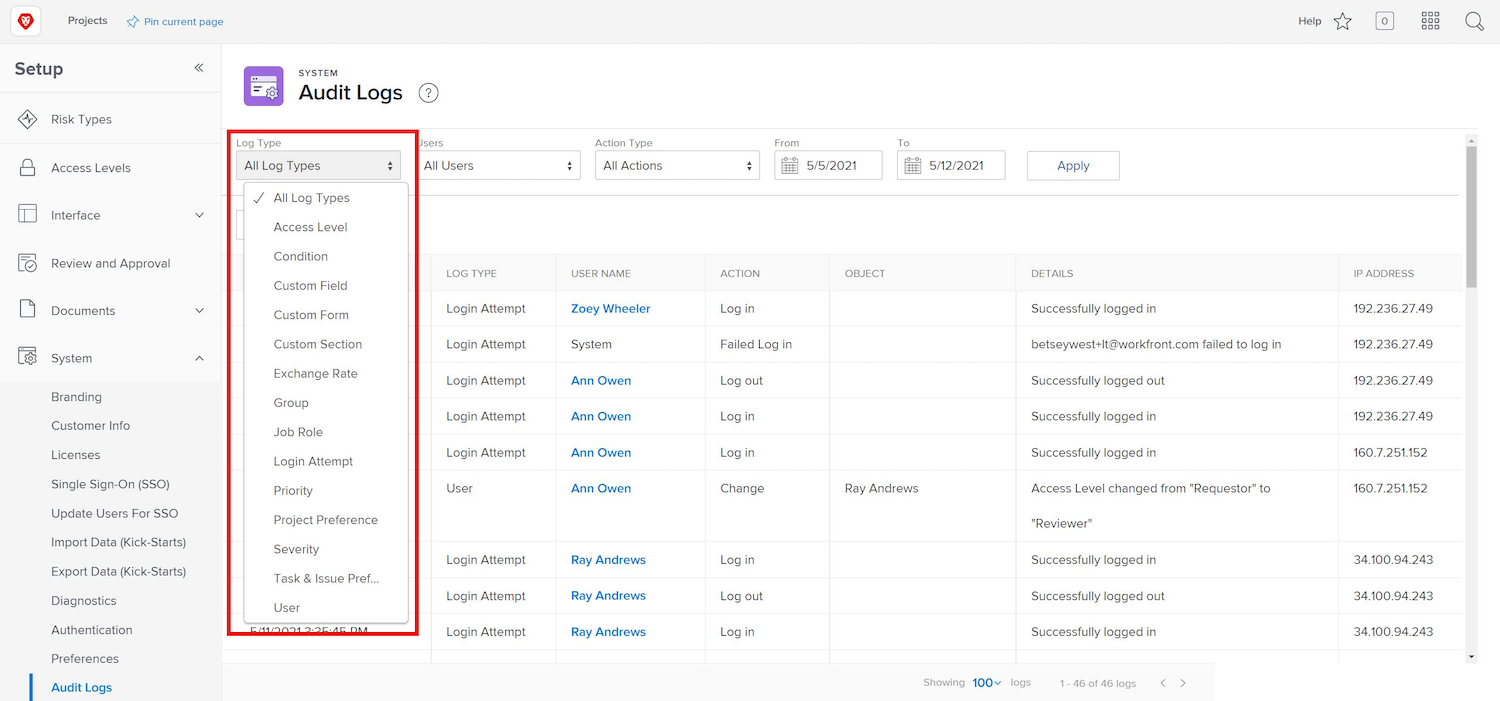
Task: Open the notifications counter icon
Action: [x=1384, y=20]
